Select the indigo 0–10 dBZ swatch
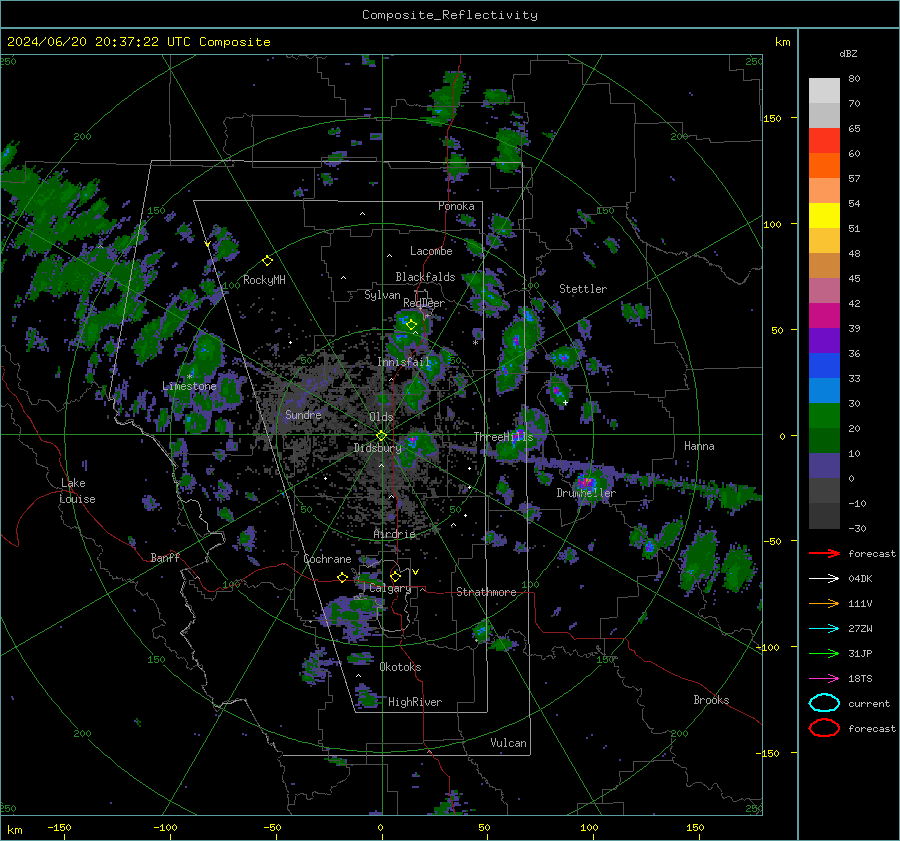Image resolution: width=900 pixels, height=841 pixels. (824, 465)
